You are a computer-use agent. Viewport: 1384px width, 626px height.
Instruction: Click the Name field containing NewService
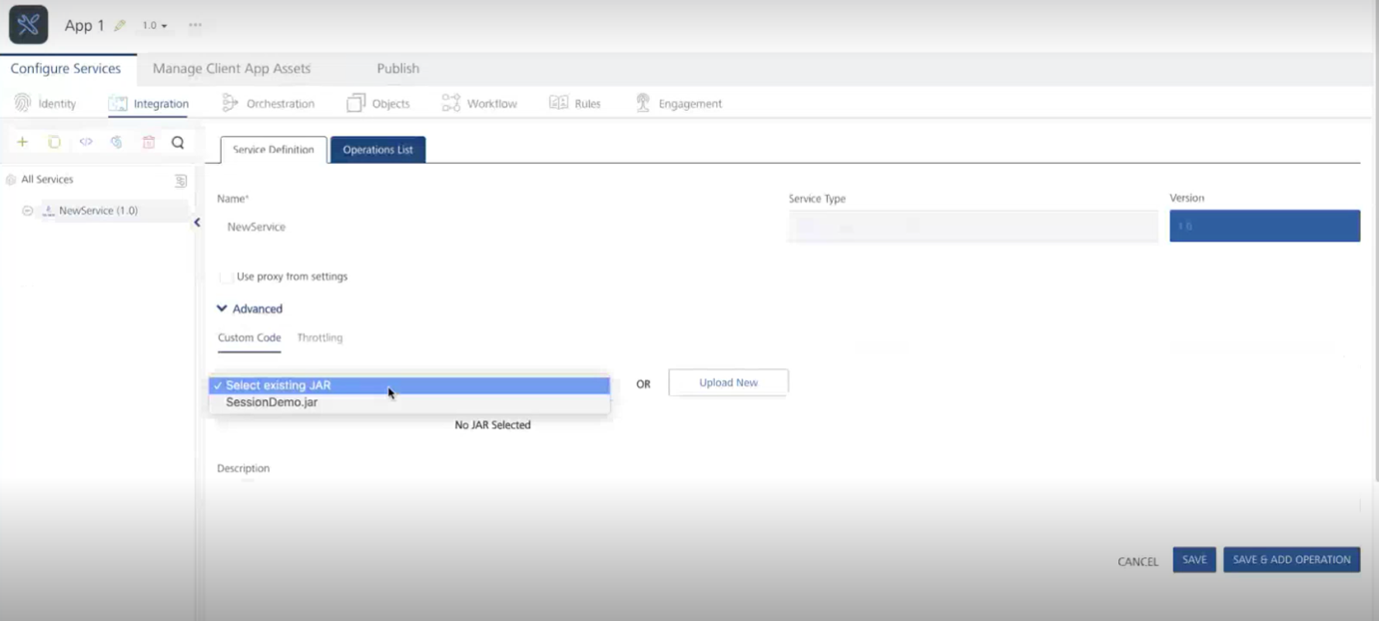pyautogui.click(x=497, y=227)
